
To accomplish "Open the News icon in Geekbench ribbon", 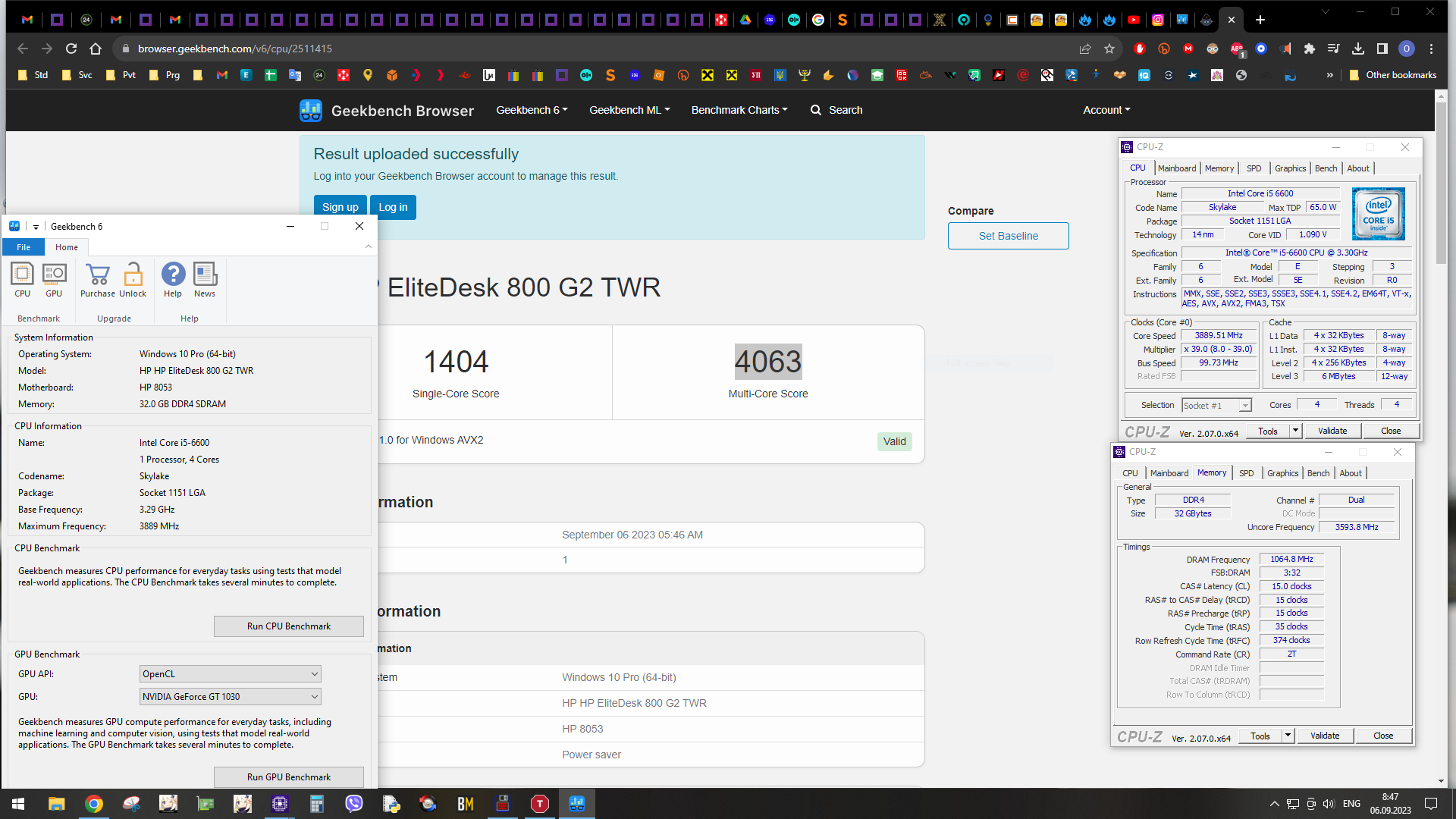I will point(205,279).
